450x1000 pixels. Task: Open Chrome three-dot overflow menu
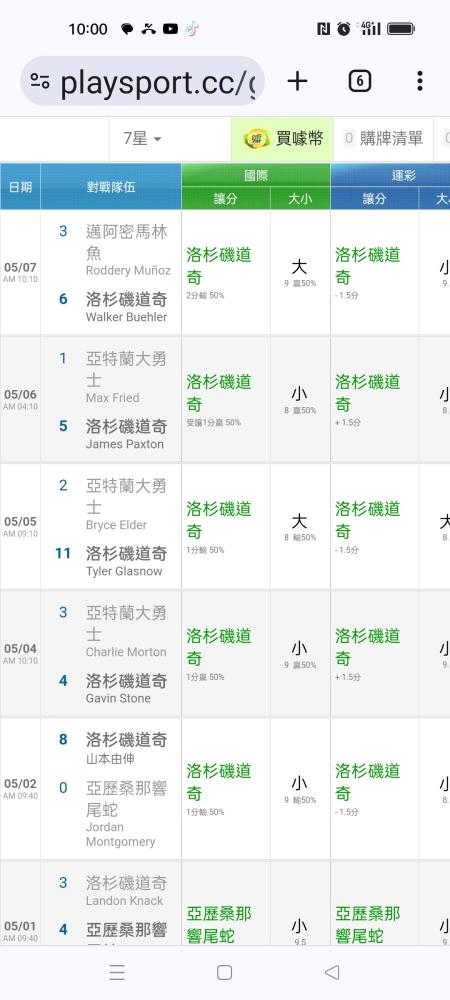pos(419,81)
